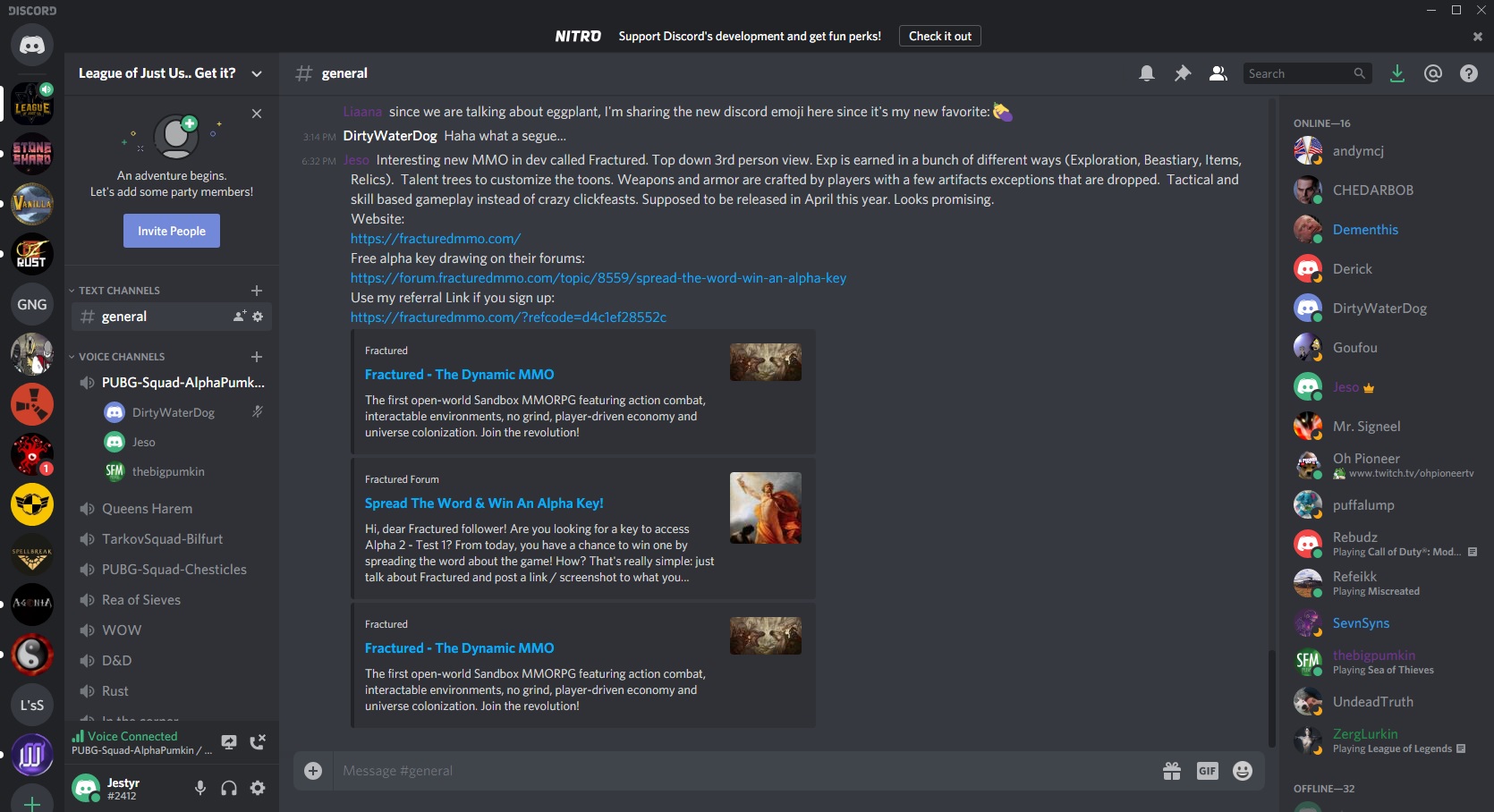
Task: Join PUBG-Squad-Chesticles voice channel
Action: click(x=172, y=570)
